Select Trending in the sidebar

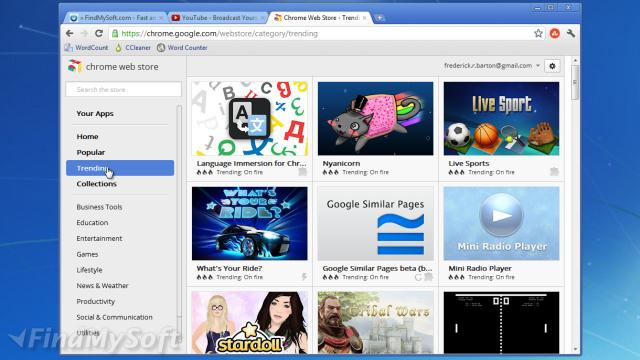coord(120,168)
